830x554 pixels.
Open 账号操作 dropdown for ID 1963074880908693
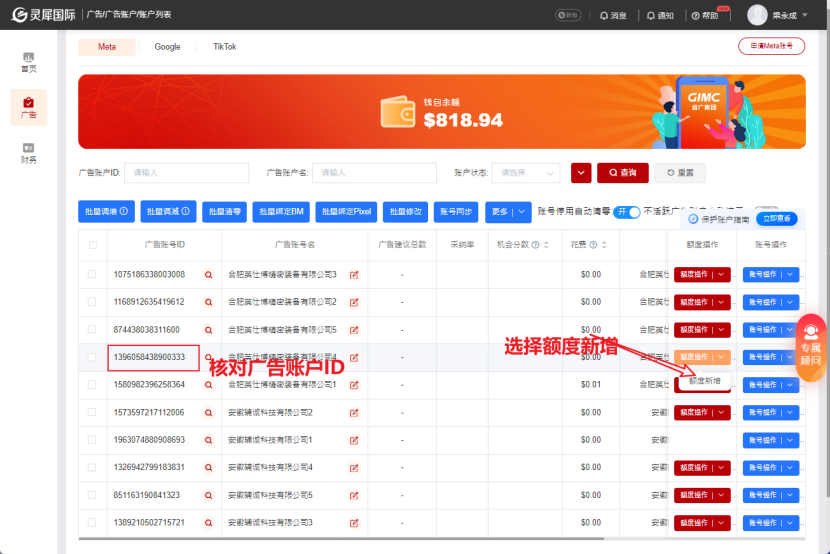(x=771, y=440)
